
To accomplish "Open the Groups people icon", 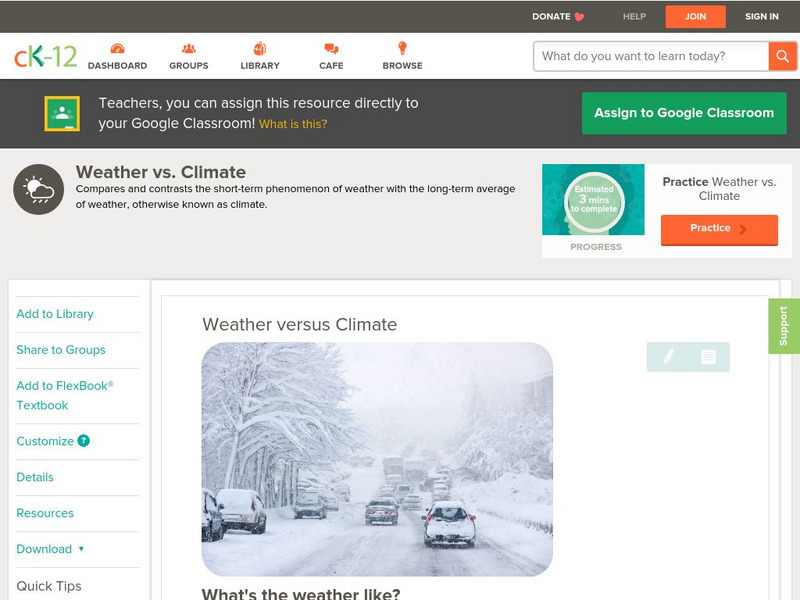I will coord(189,48).
